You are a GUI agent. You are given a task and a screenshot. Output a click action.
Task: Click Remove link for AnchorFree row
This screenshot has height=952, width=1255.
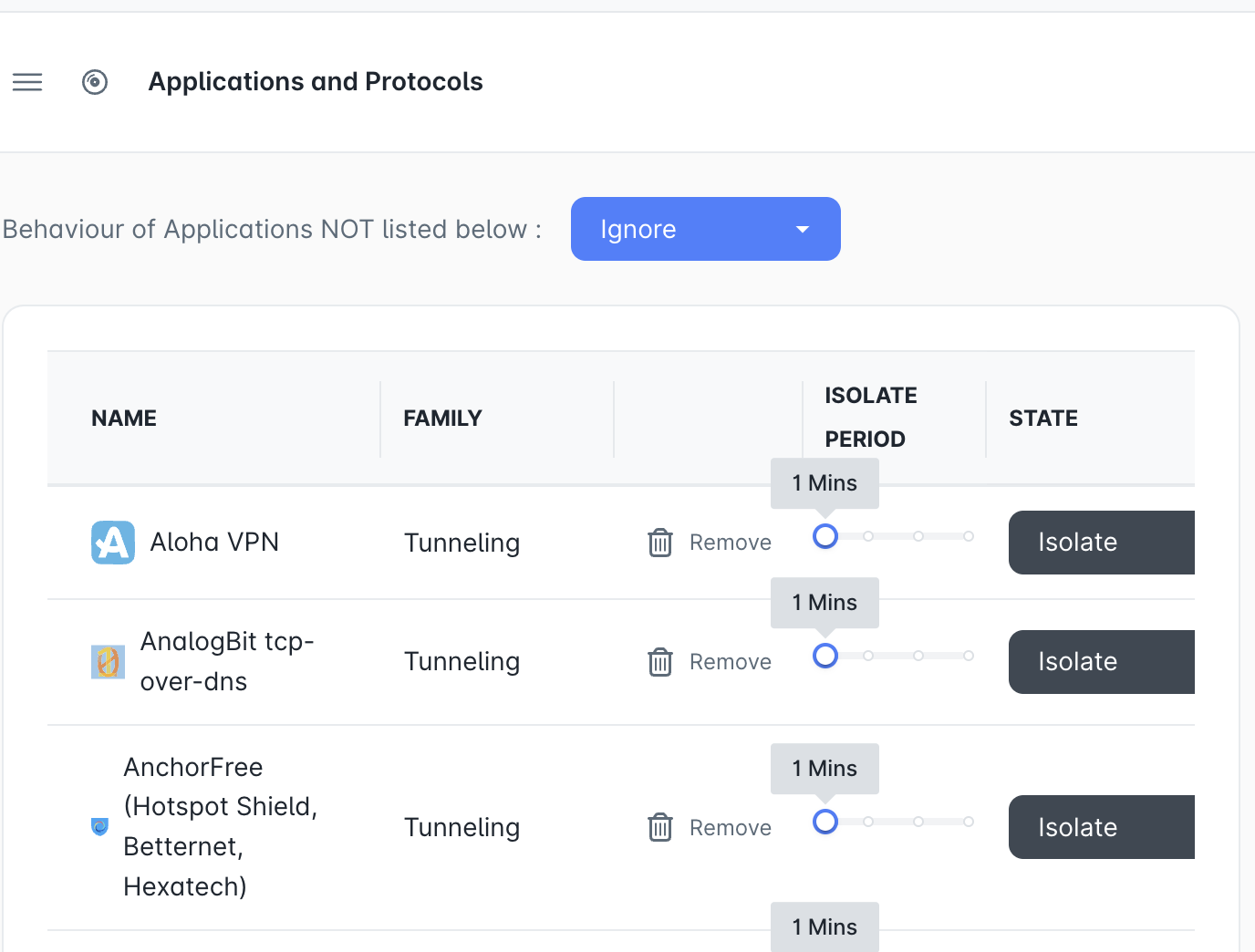point(731,828)
